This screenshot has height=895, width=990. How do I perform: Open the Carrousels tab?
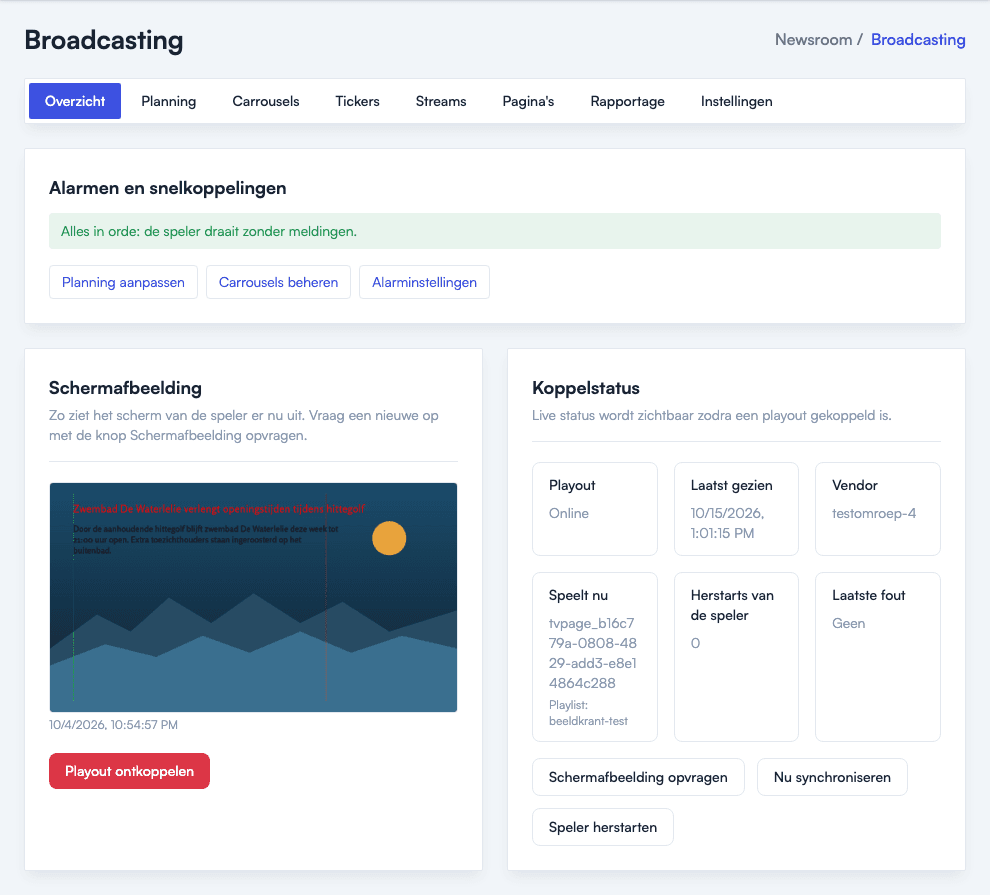click(x=266, y=101)
